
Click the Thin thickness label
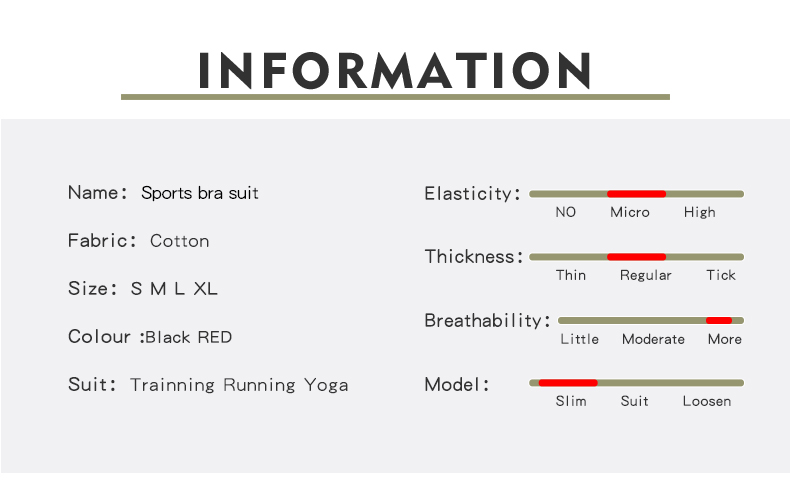(x=571, y=275)
